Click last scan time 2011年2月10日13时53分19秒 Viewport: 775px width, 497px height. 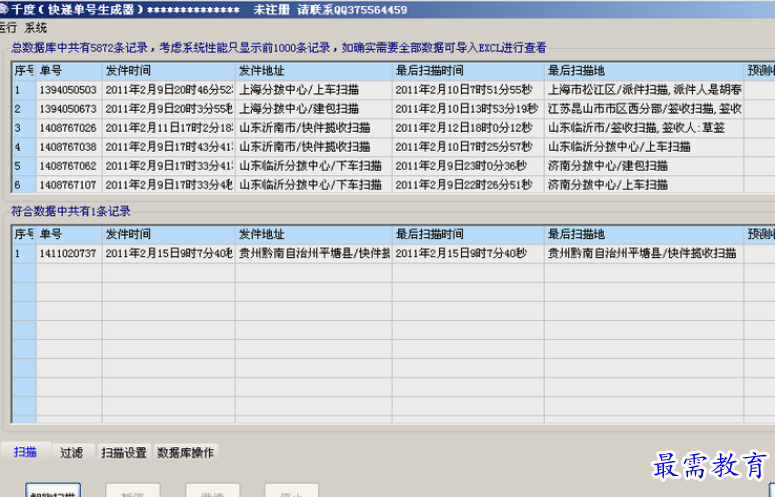(x=468, y=109)
